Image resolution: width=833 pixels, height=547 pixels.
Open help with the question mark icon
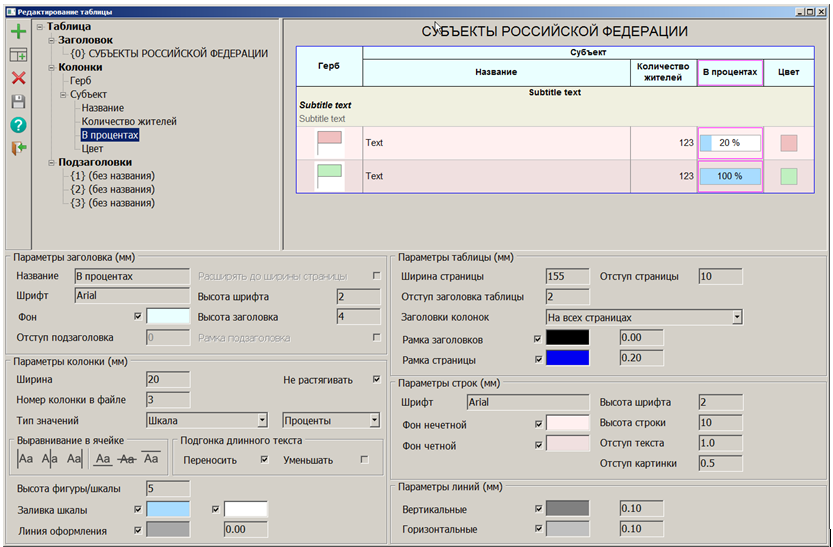(18, 125)
